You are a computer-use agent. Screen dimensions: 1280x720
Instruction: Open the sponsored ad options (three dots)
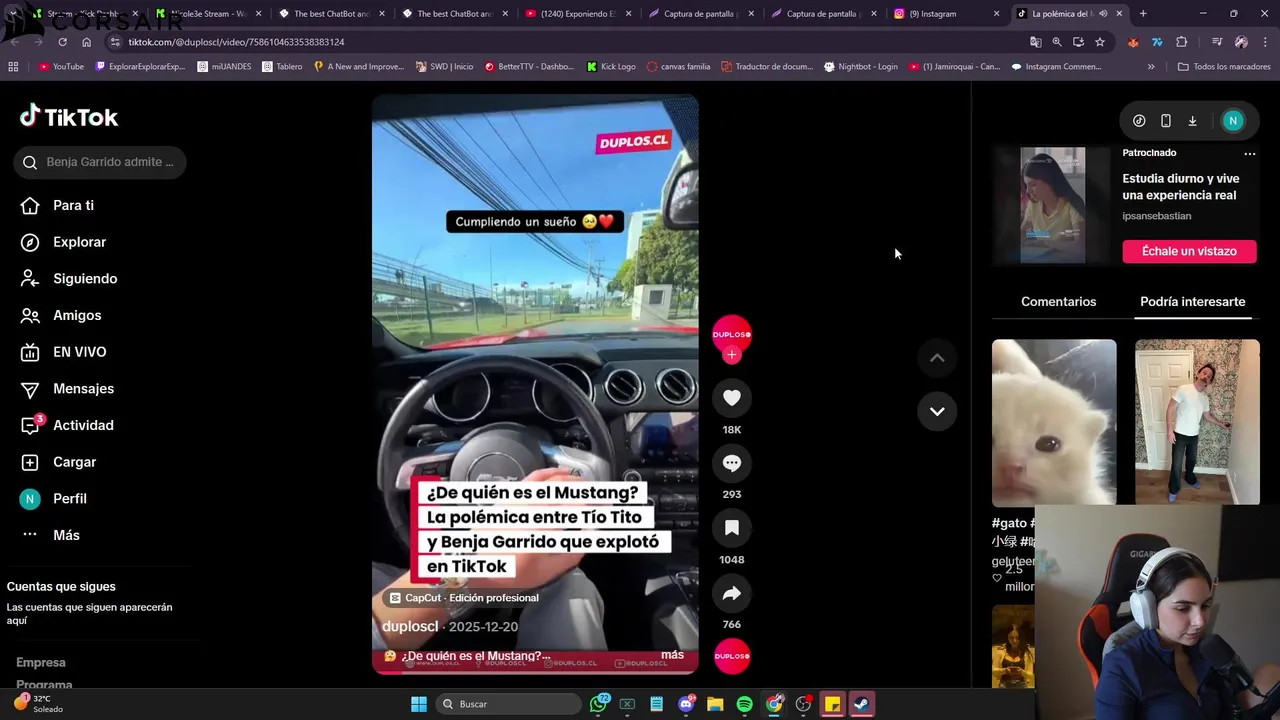click(x=1249, y=154)
